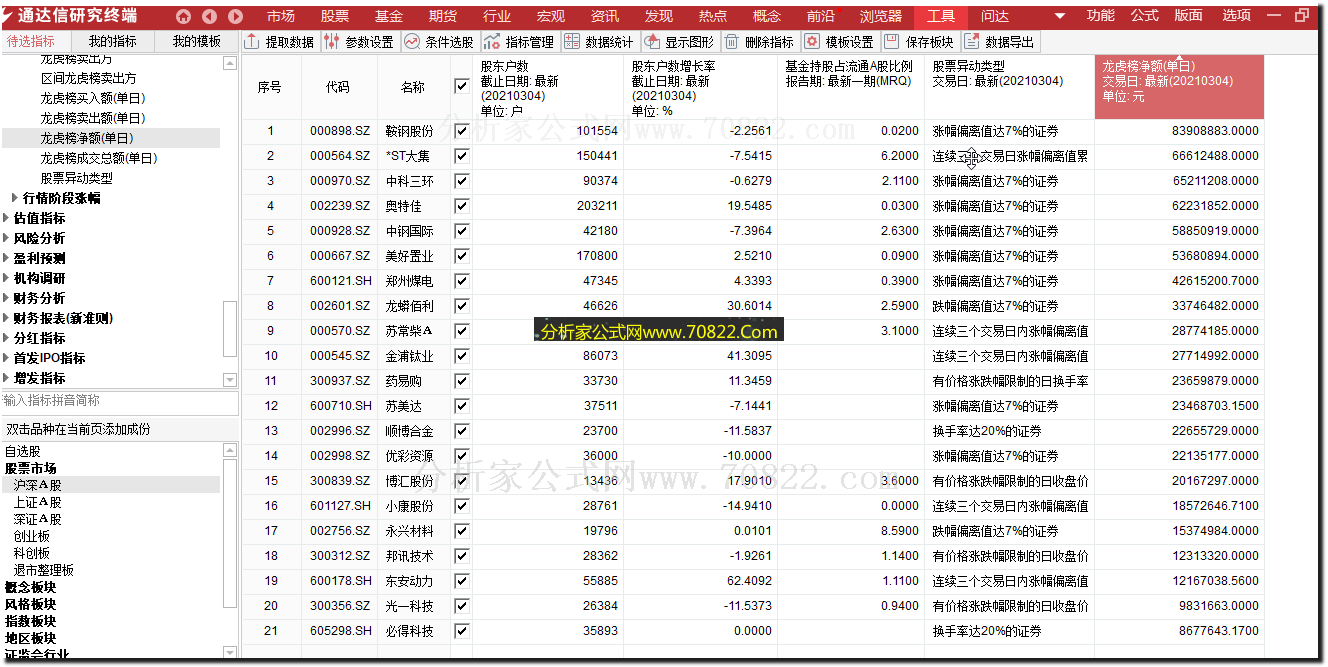
Task: Sort by the 龙虎榜净额(单日) column header
Action: (1179, 87)
